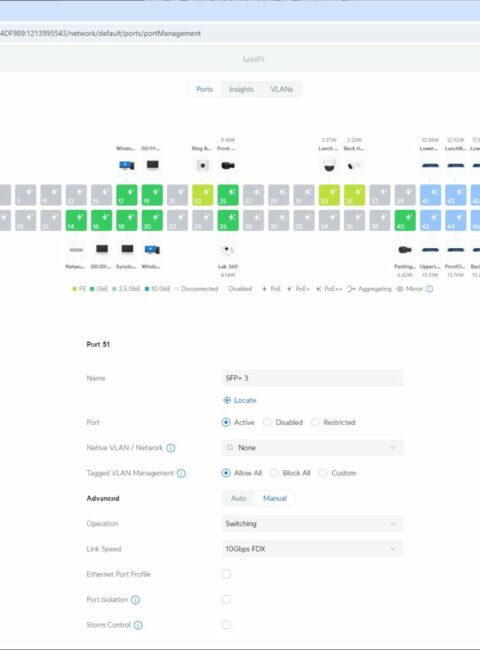Viewport: 480px width, 650px height.
Task: Open the Synology device below port 18
Action: (127, 249)
